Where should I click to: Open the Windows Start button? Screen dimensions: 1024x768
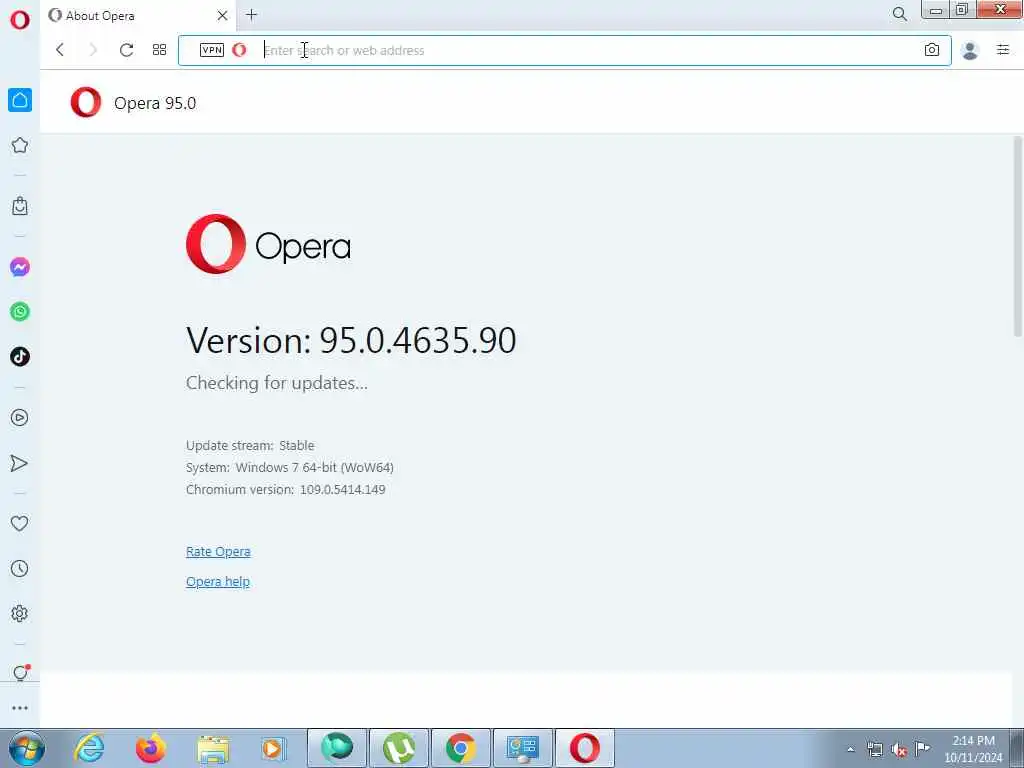point(26,748)
